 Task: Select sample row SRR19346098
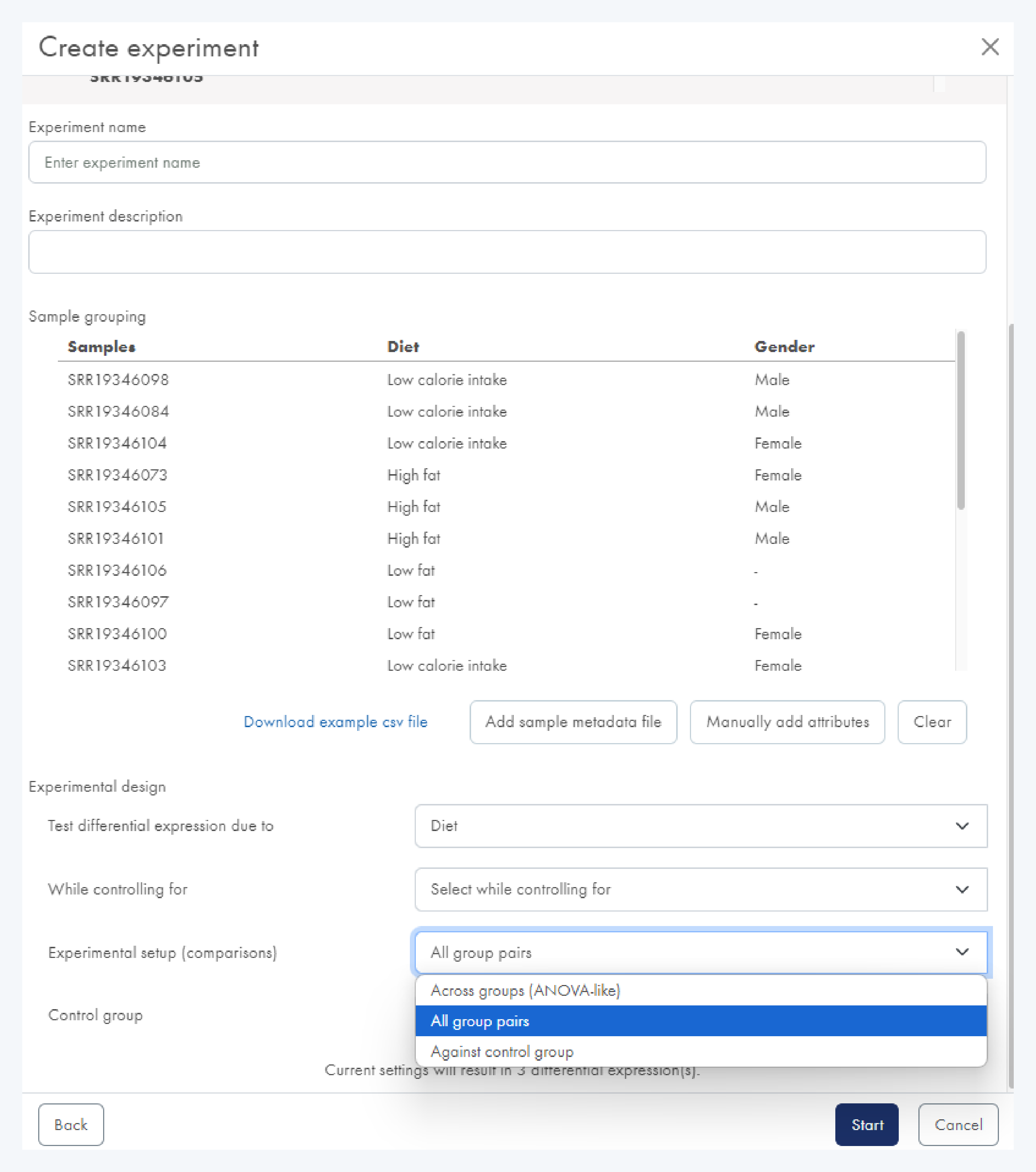(118, 380)
